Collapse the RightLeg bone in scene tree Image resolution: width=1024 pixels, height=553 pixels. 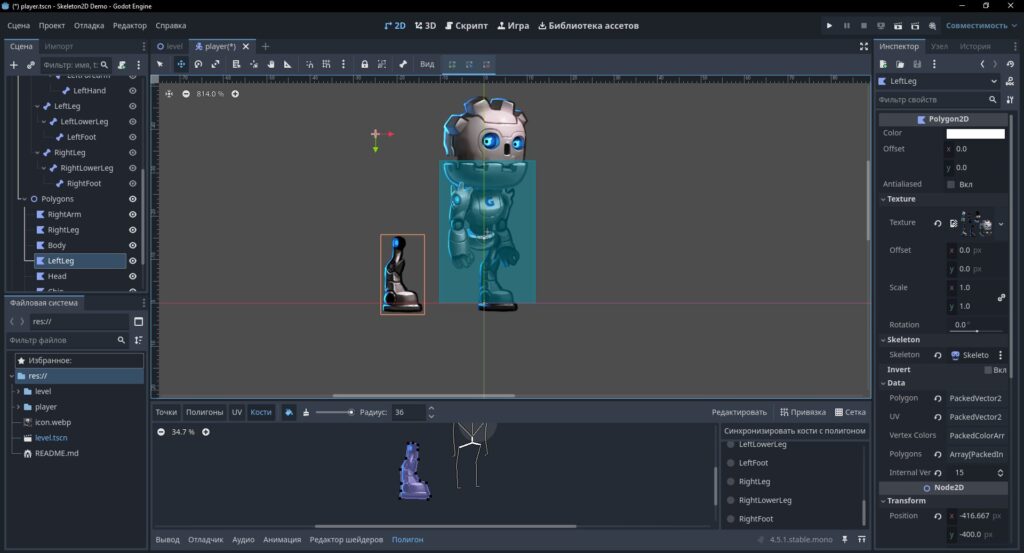37,152
